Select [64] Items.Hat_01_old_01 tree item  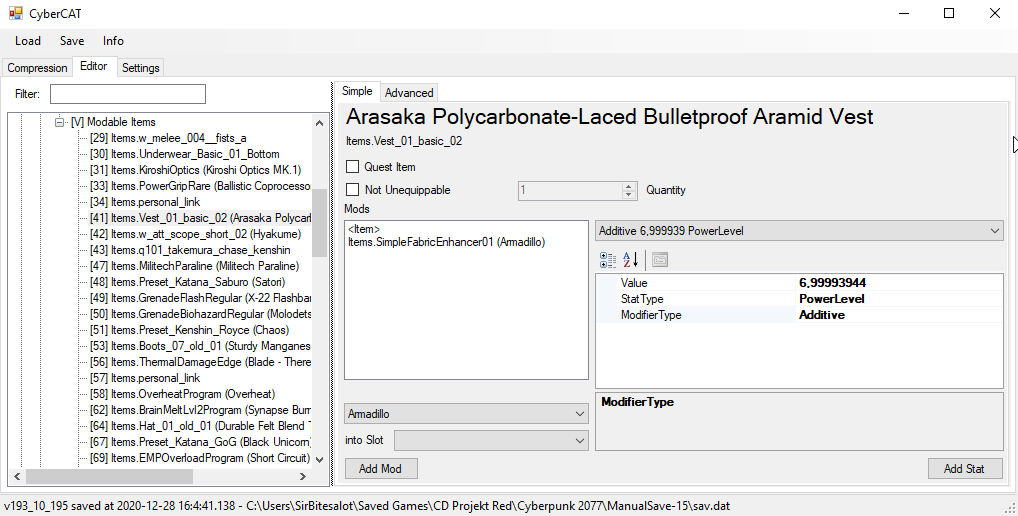click(x=200, y=426)
